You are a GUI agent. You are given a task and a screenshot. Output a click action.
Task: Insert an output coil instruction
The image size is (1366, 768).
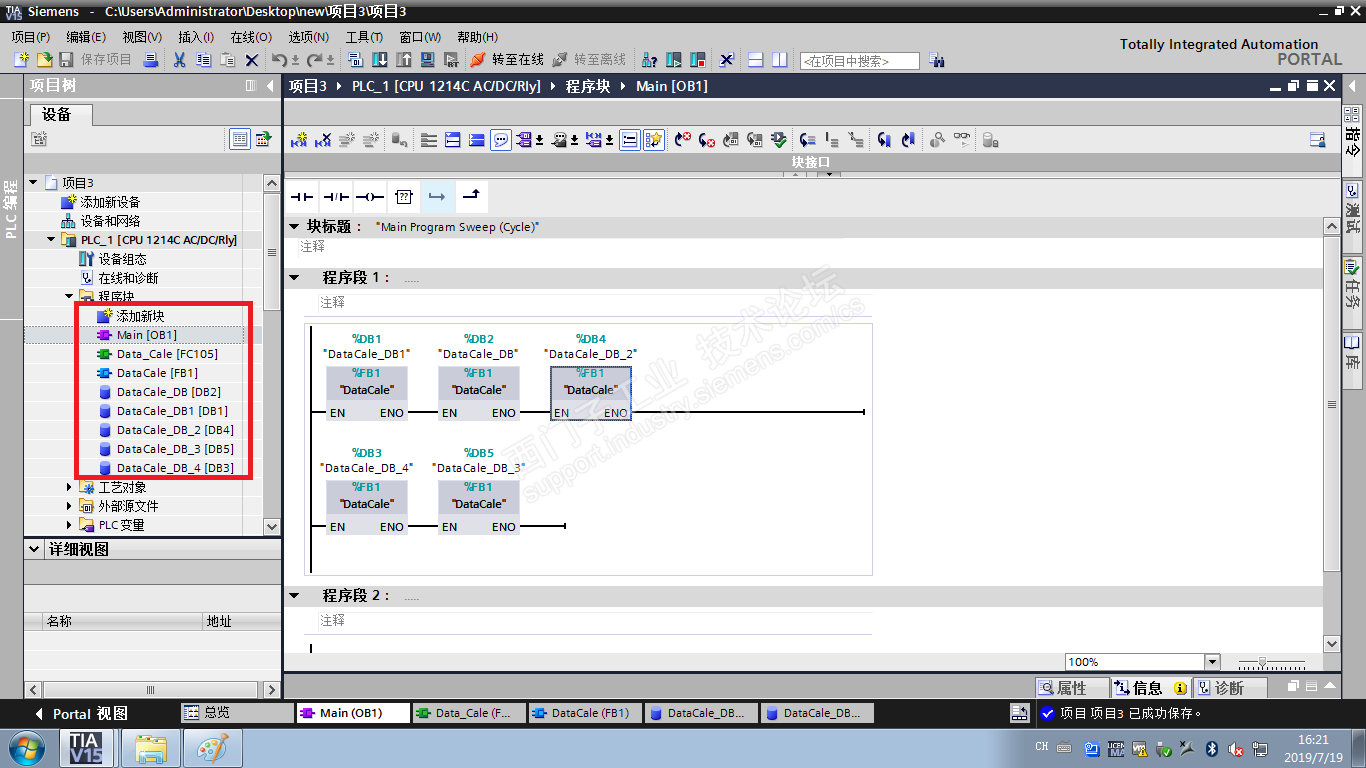point(370,196)
